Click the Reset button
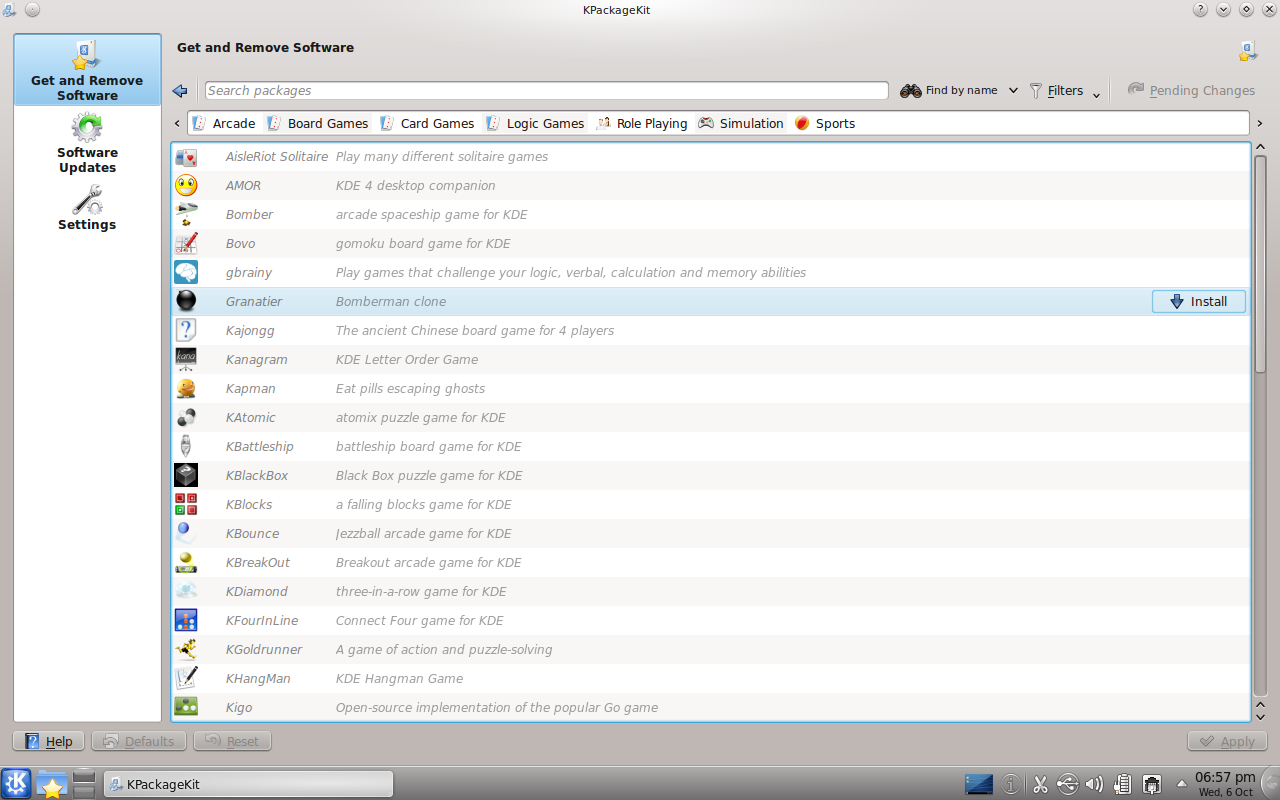1280x800 pixels. 232,741
